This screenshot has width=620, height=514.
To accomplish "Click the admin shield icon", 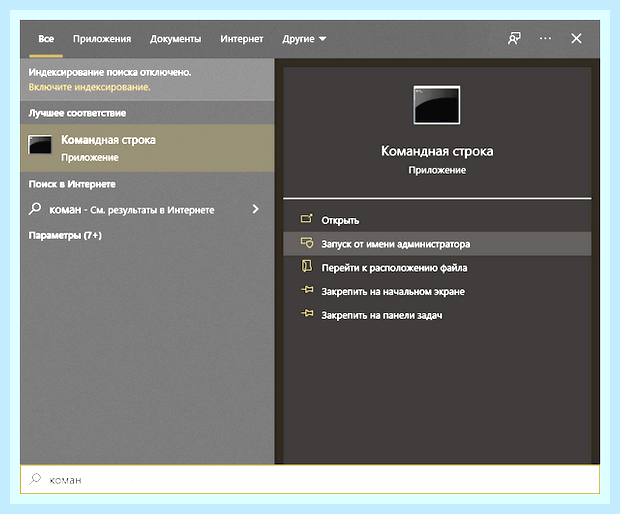I will tap(306, 242).
